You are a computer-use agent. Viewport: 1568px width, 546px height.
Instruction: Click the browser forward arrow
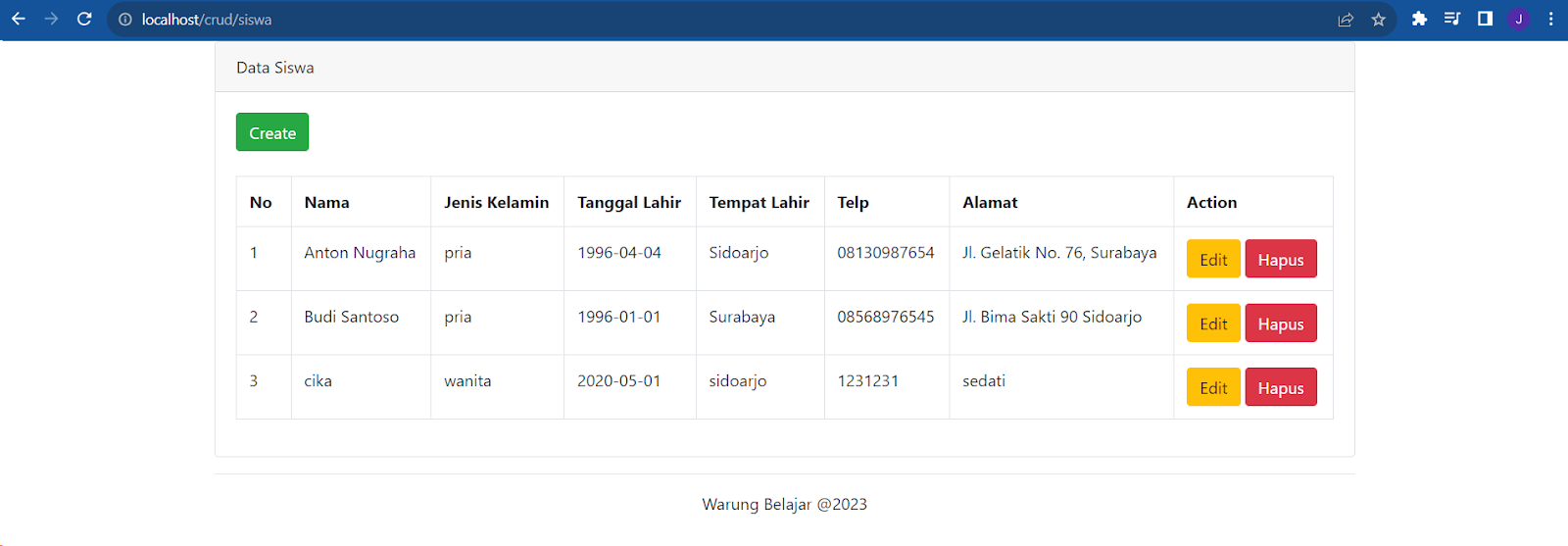point(52,19)
